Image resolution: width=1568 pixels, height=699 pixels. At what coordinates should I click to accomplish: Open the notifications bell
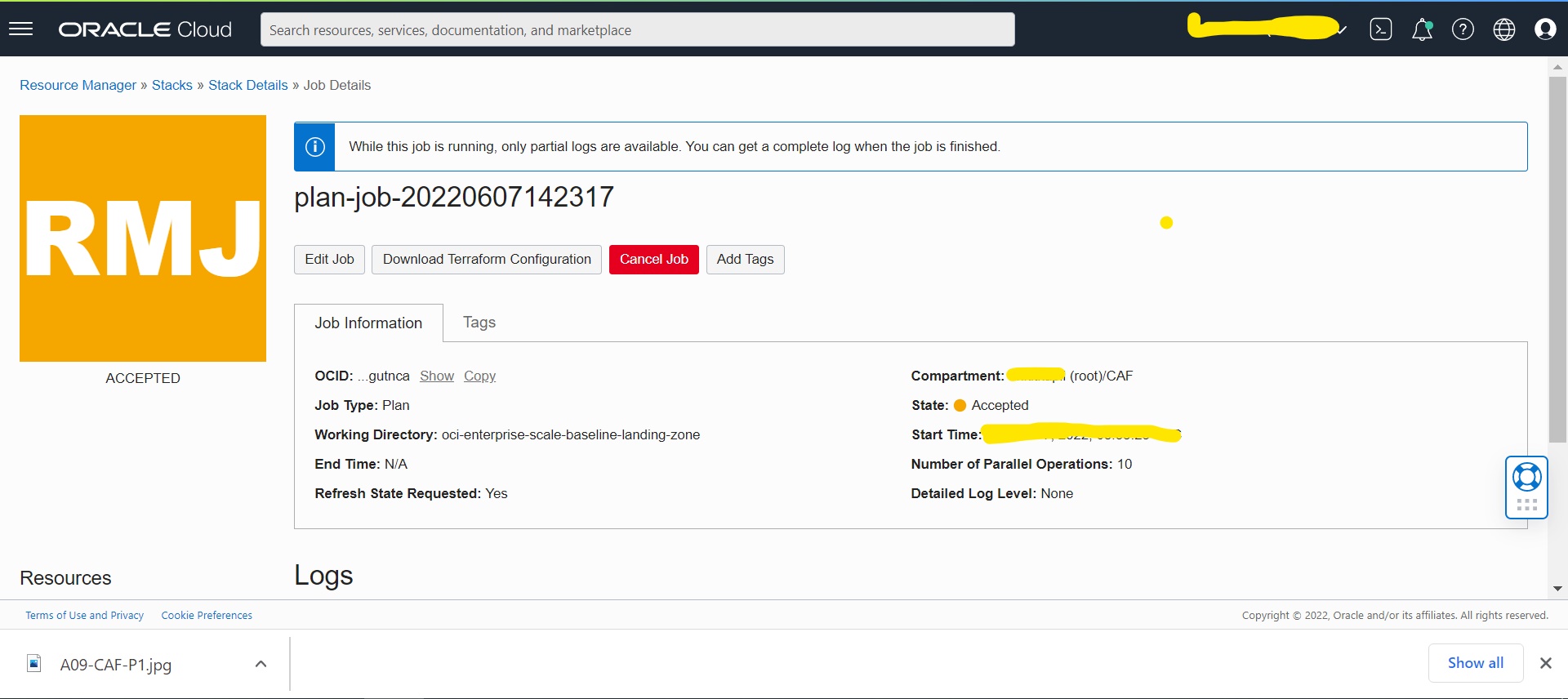pyautogui.click(x=1422, y=29)
